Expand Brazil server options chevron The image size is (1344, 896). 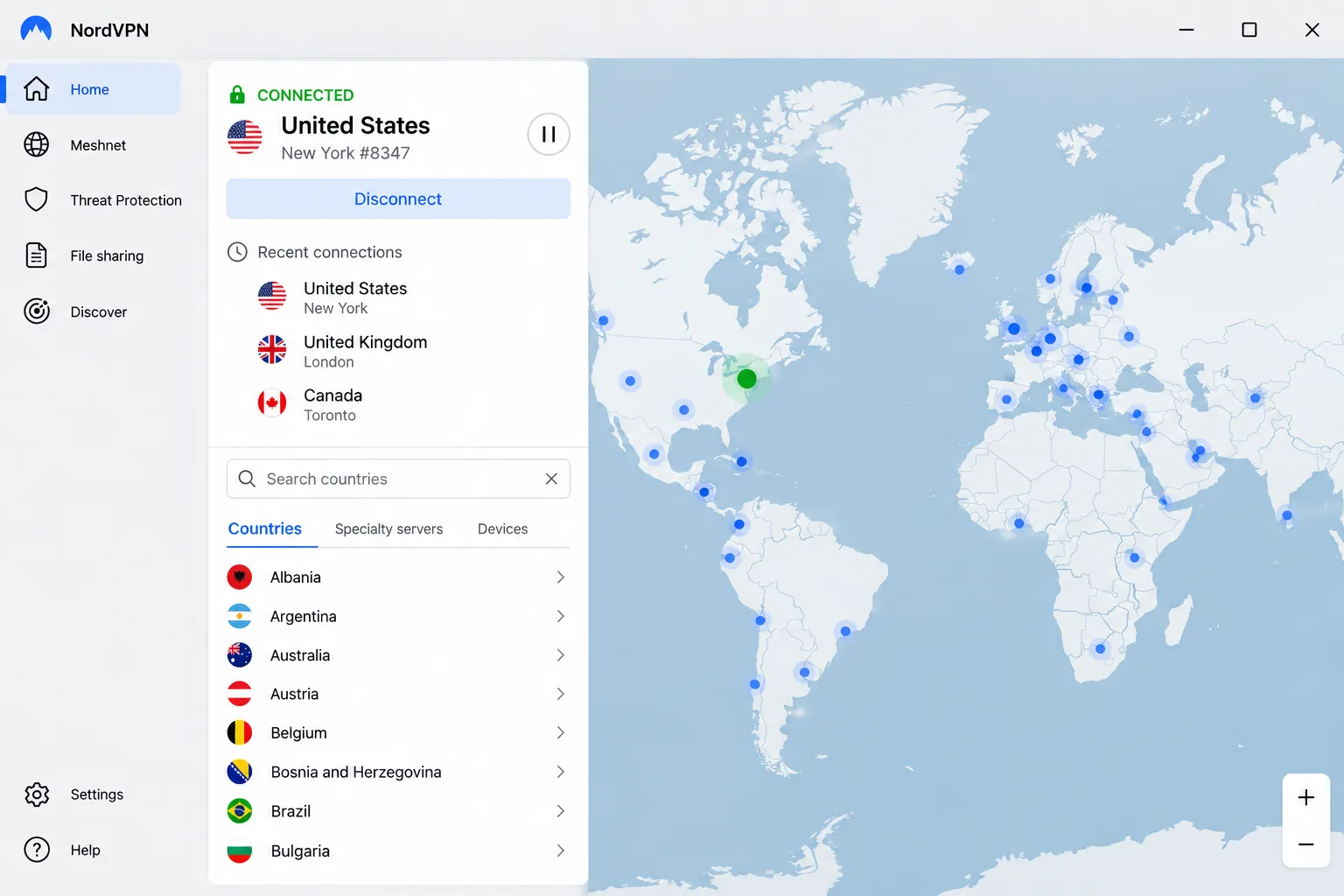click(561, 811)
